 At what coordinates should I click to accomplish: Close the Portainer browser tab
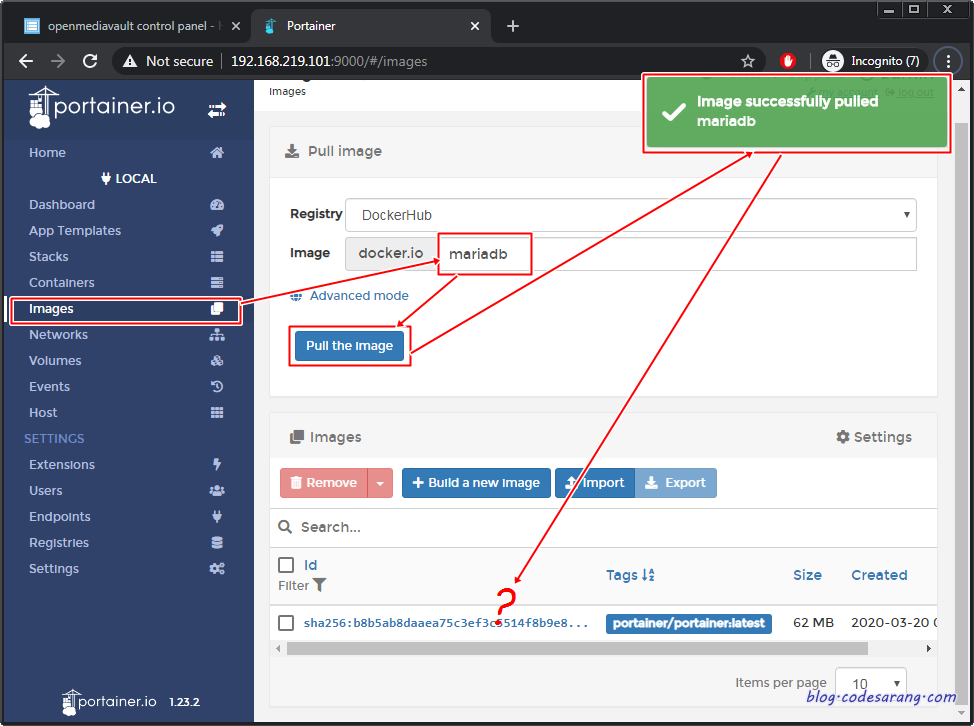pyautogui.click(x=475, y=26)
